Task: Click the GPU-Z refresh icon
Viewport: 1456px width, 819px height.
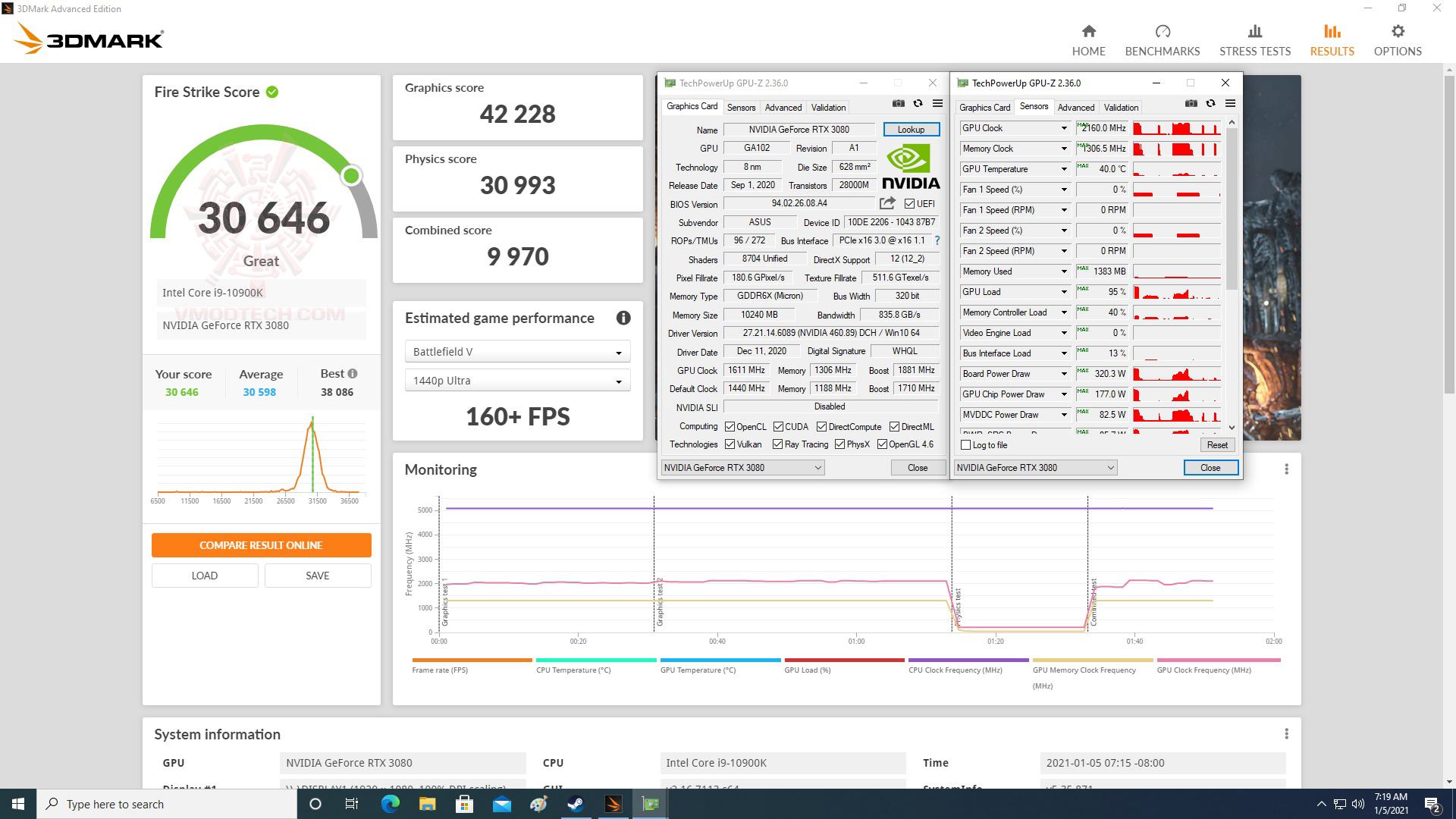Action: [918, 103]
